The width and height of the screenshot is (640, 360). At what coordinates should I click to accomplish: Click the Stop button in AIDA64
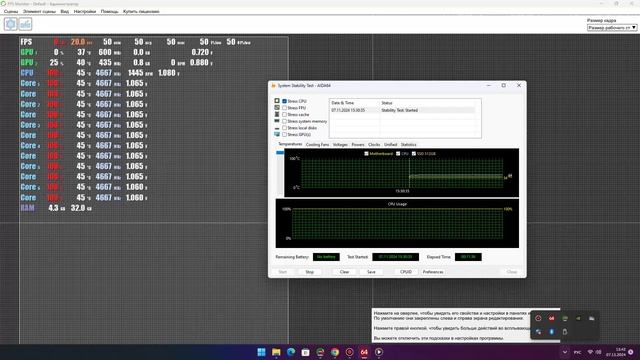coord(310,272)
